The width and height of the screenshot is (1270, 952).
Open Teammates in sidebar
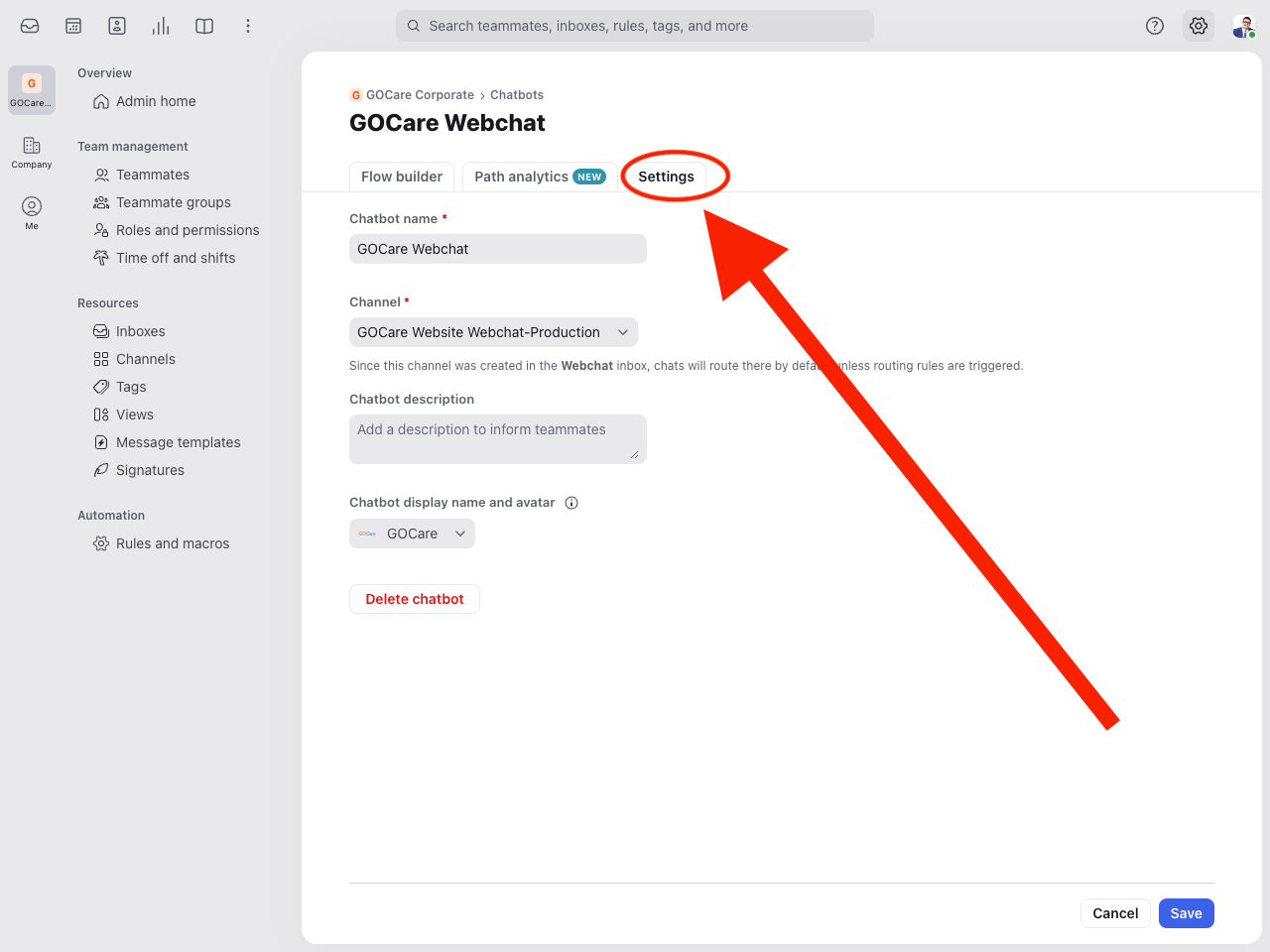tap(153, 175)
